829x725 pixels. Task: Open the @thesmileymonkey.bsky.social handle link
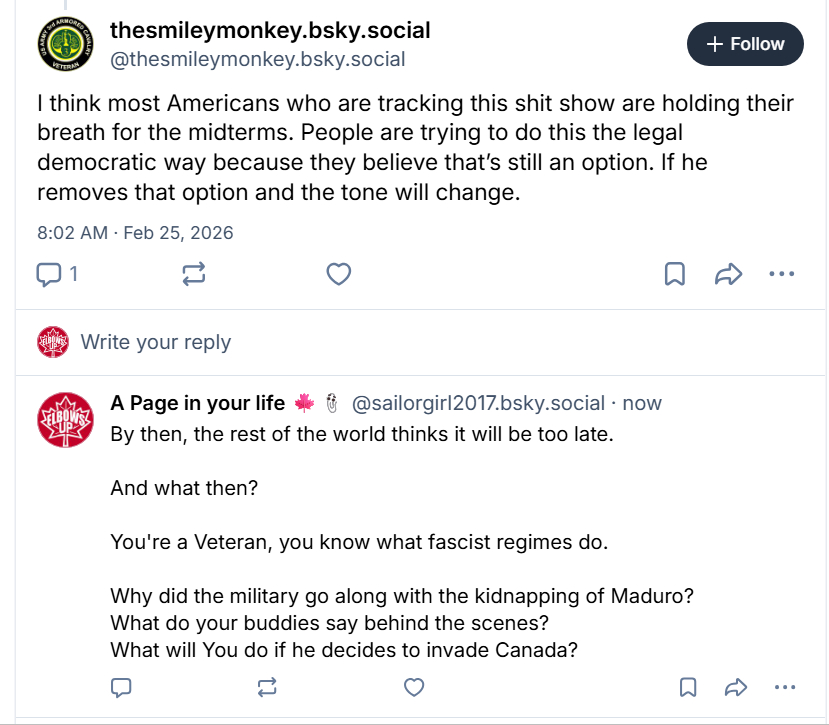click(x=257, y=59)
